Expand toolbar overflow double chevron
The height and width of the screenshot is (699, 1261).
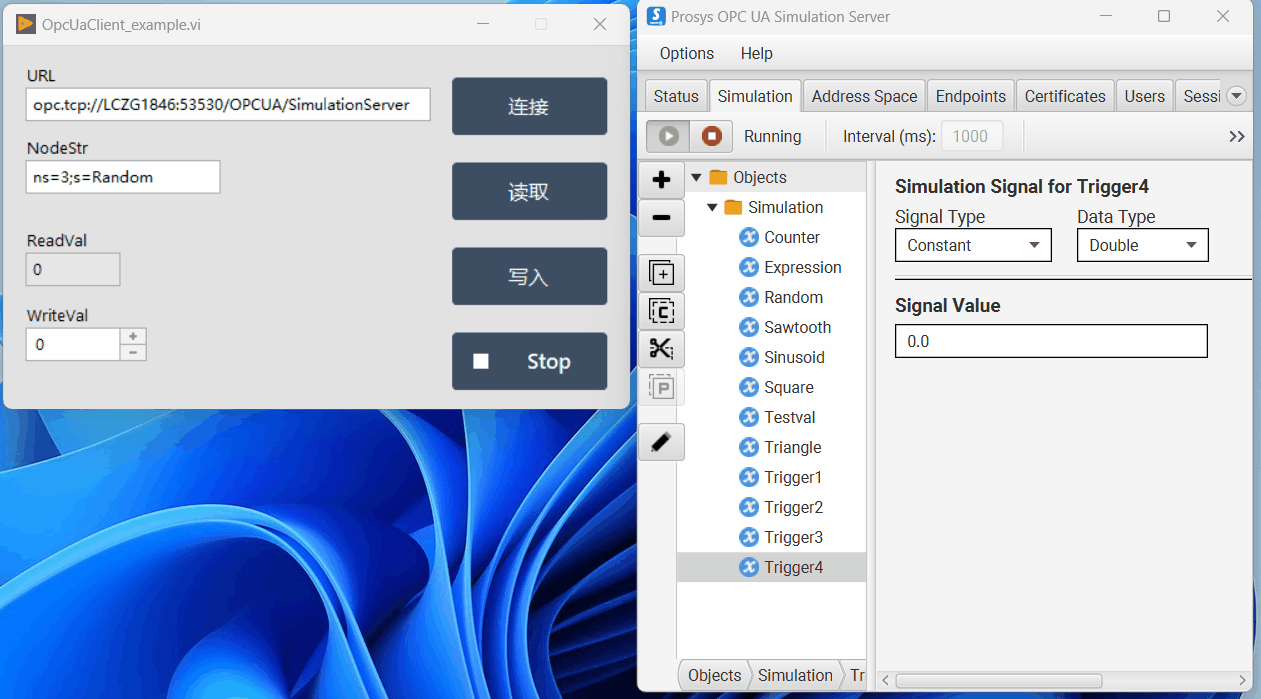coord(1237,136)
